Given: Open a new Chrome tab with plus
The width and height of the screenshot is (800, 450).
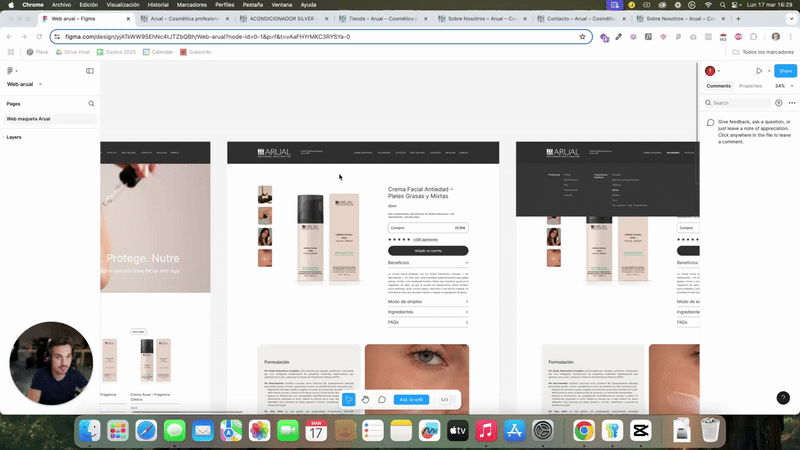Looking at the screenshot, I should click(738, 19).
